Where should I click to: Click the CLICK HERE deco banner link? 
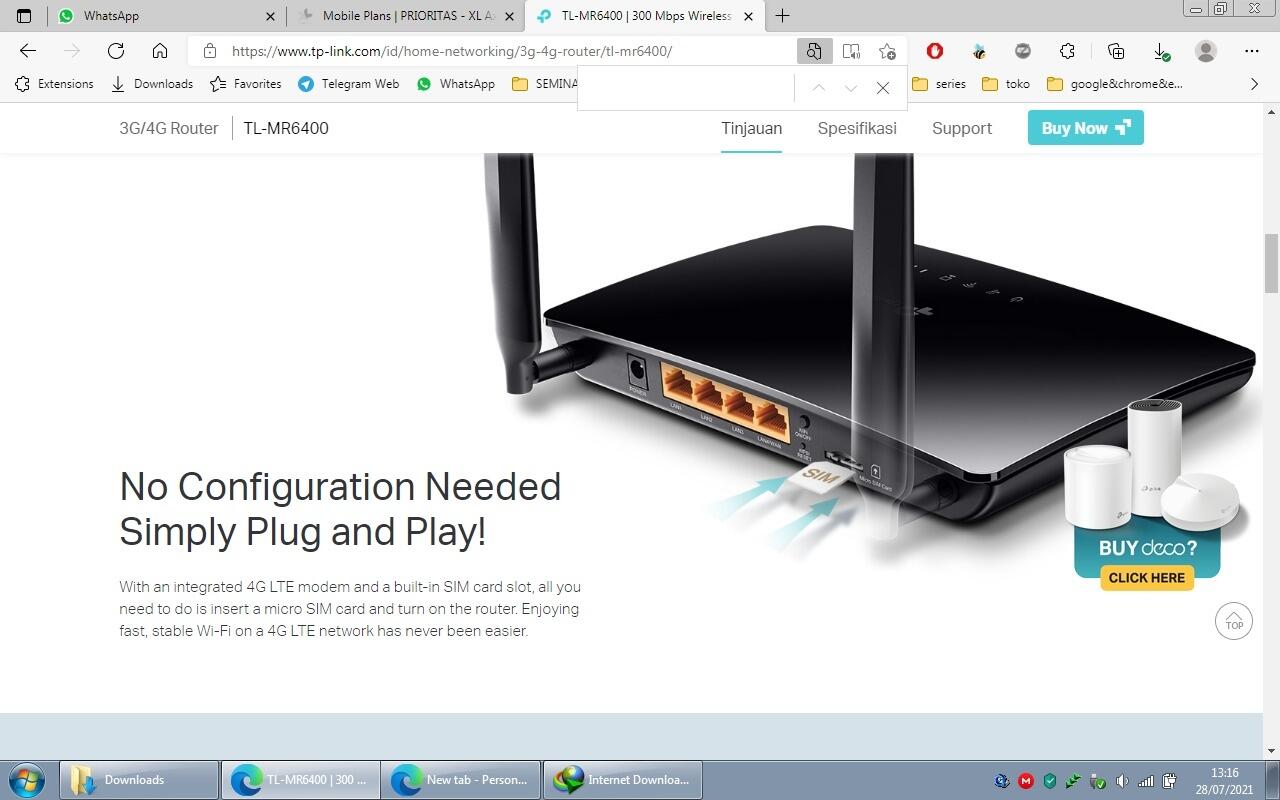pos(1147,577)
